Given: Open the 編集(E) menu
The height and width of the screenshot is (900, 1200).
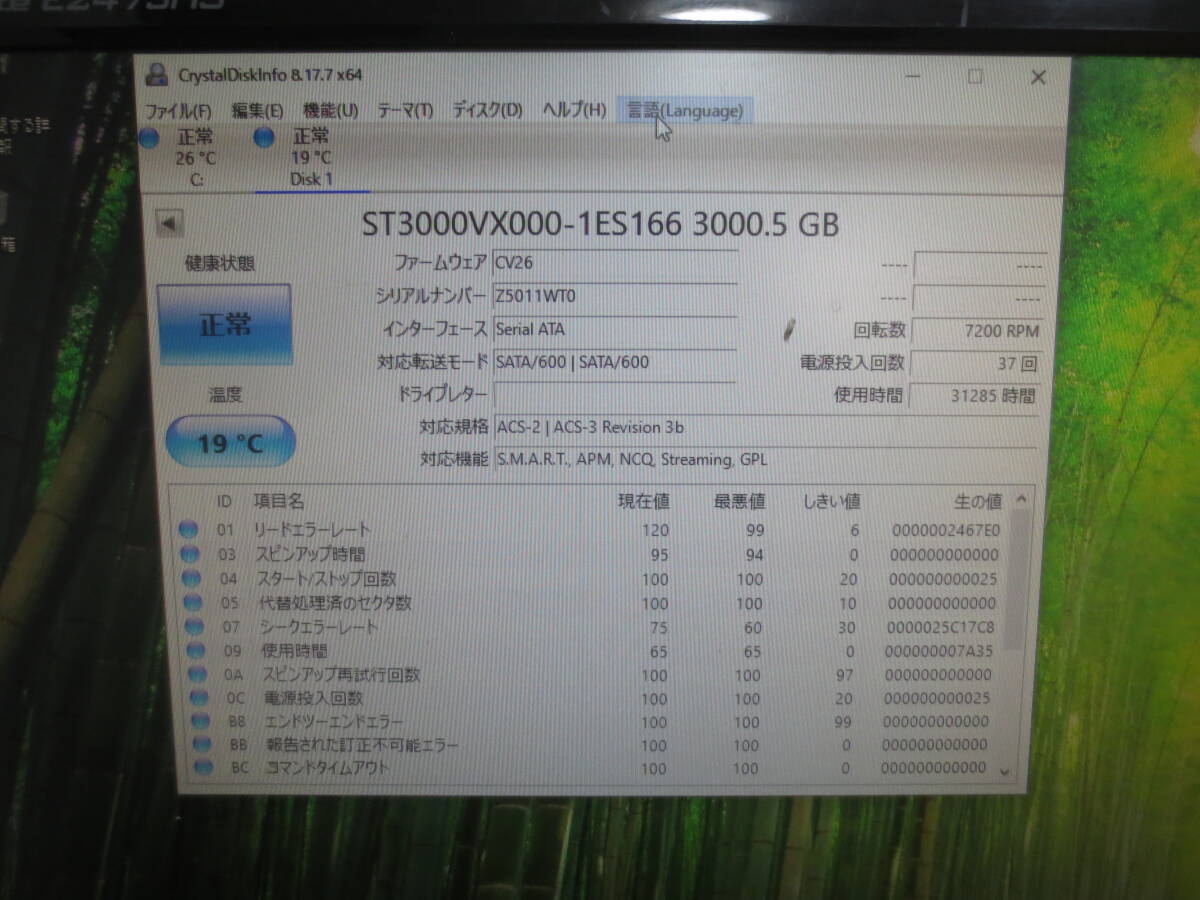Looking at the screenshot, I should (x=257, y=110).
